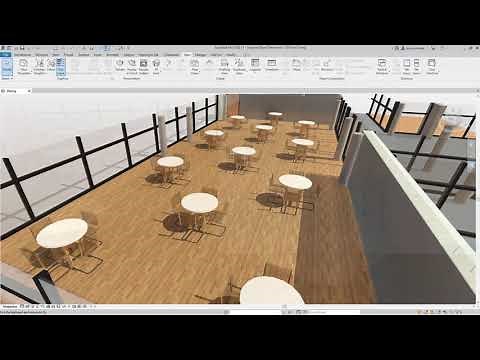Viewport: 480px width, 360px height.
Task: Open the User Interface dropdown
Action: coord(432,66)
